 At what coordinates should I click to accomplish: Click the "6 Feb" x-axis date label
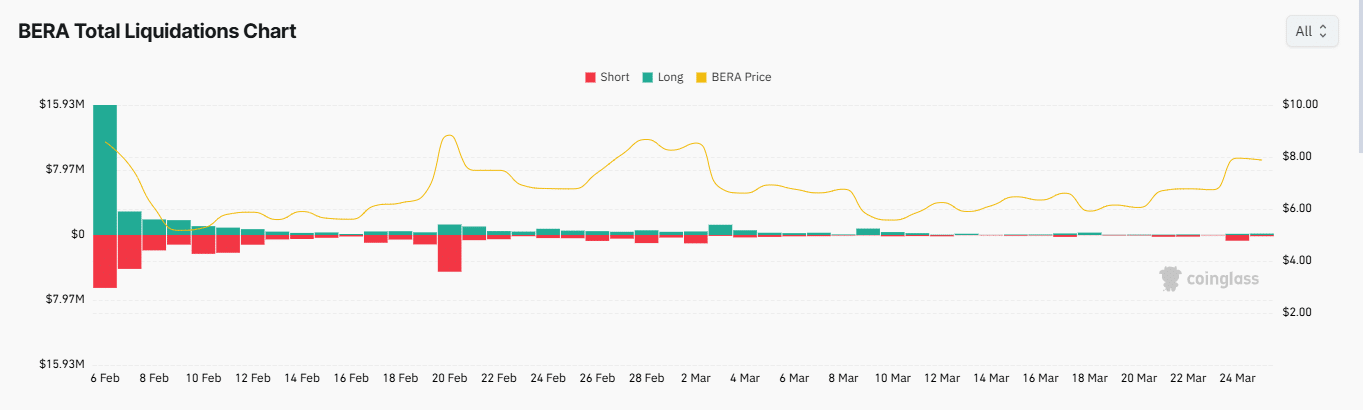click(106, 378)
